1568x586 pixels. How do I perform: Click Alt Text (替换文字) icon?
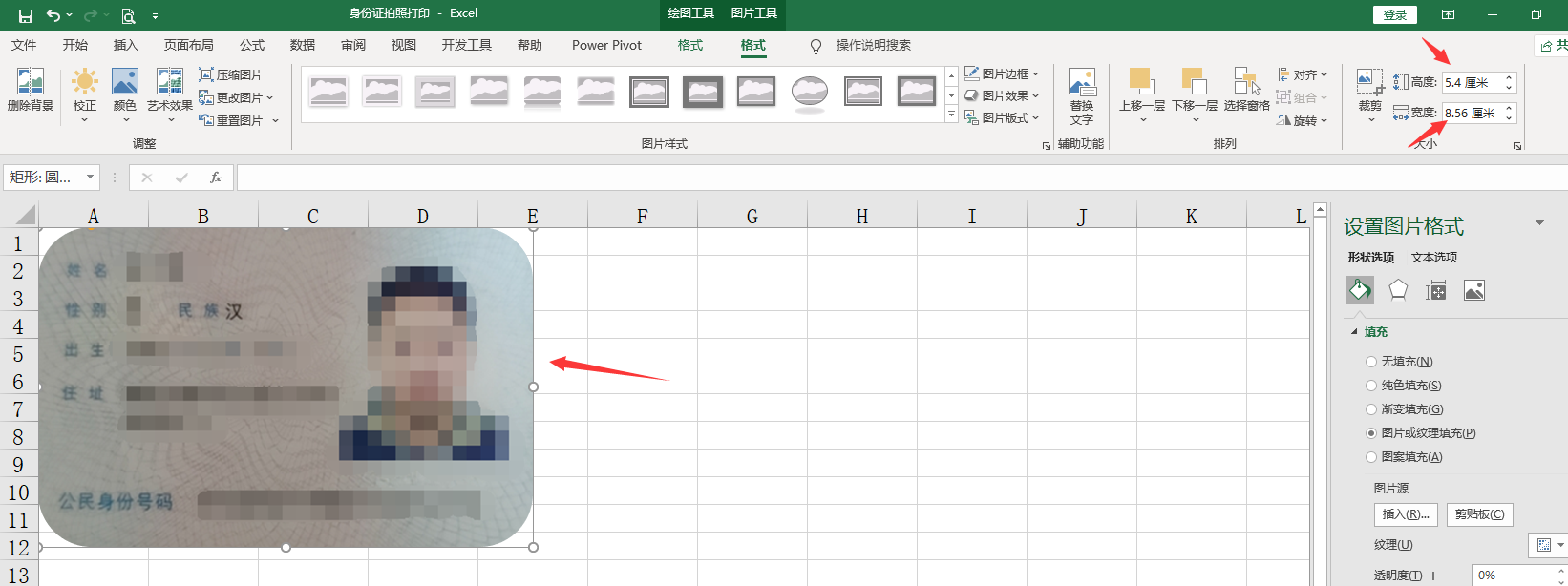click(1082, 96)
